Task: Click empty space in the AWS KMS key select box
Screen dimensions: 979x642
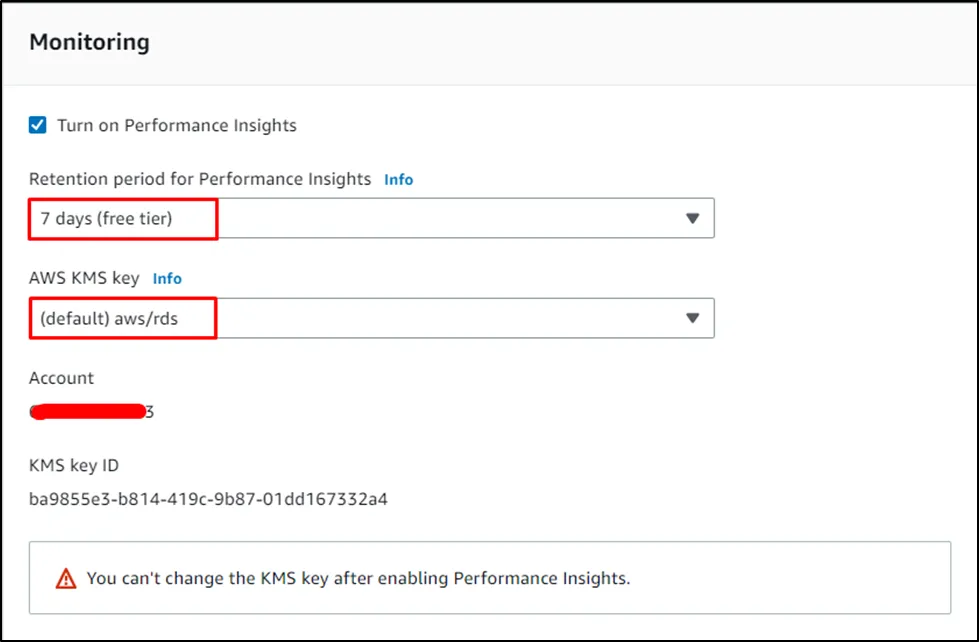Action: coord(450,318)
